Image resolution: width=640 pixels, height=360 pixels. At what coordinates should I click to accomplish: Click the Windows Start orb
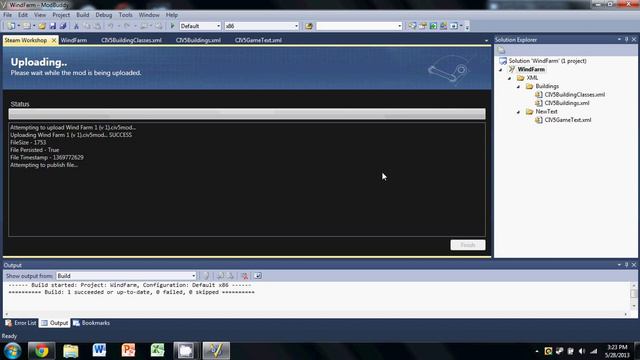pos(12,351)
